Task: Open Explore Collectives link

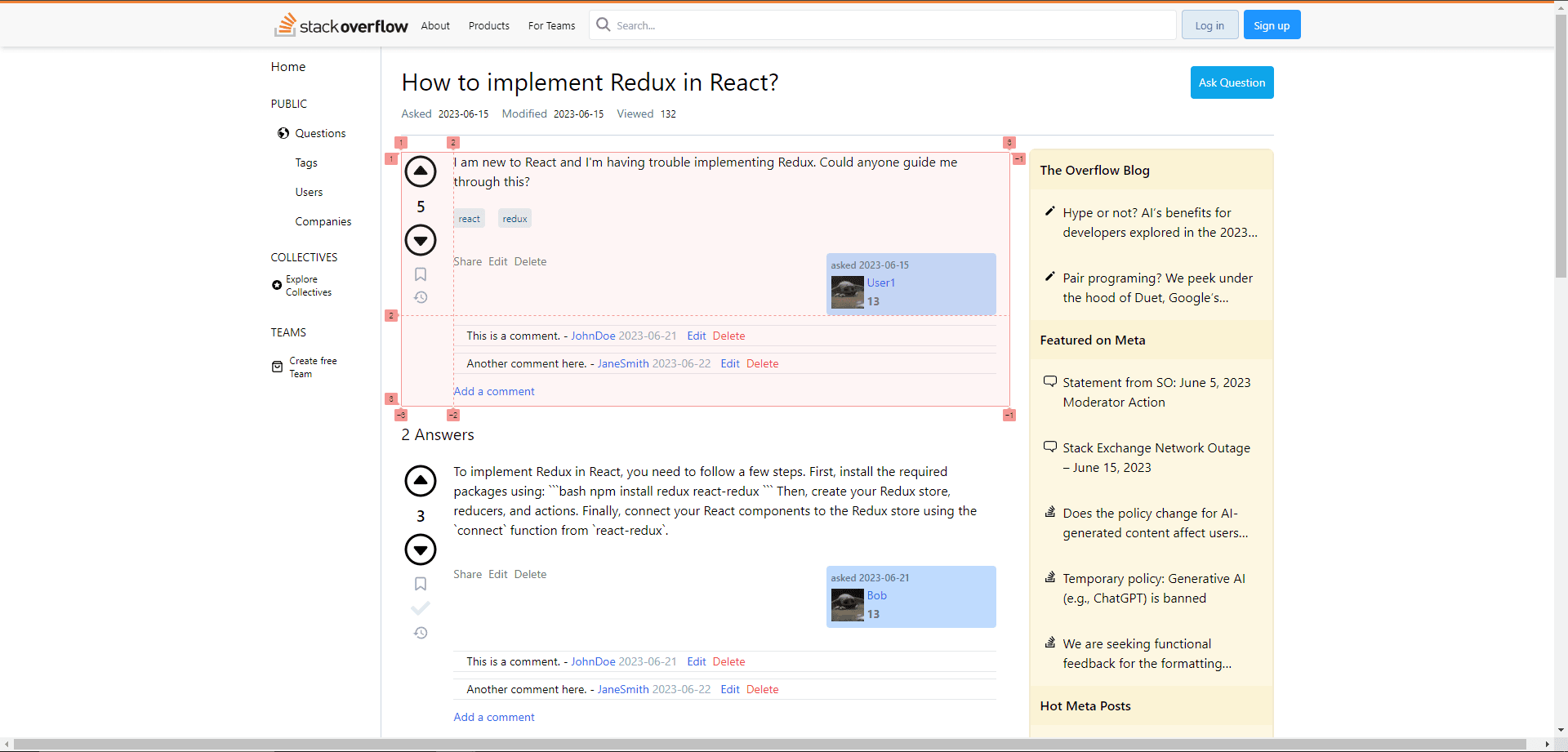Action: [x=309, y=285]
